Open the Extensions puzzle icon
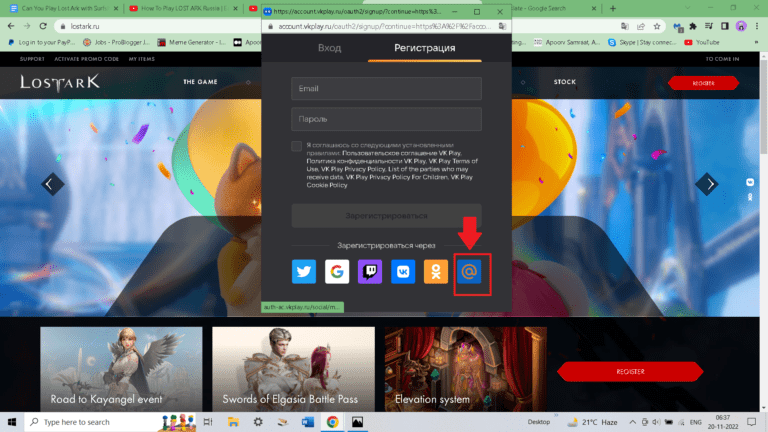768x432 pixels. point(693,26)
